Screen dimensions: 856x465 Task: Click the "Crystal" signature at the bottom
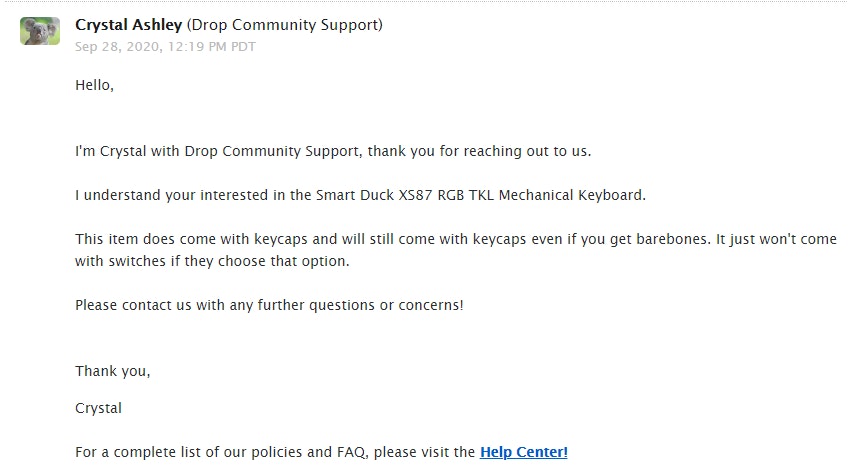[x=98, y=408]
